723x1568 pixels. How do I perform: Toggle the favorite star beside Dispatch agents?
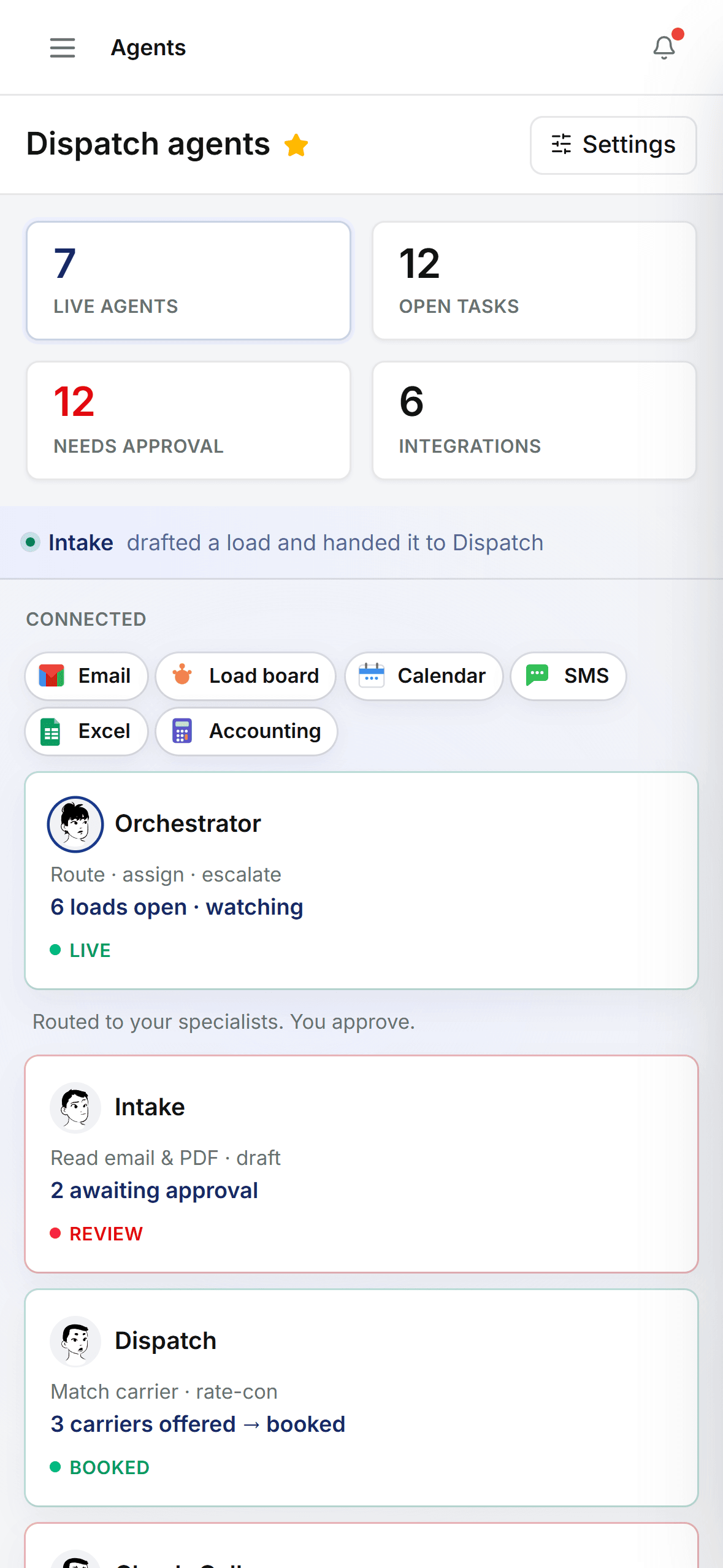click(296, 145)
